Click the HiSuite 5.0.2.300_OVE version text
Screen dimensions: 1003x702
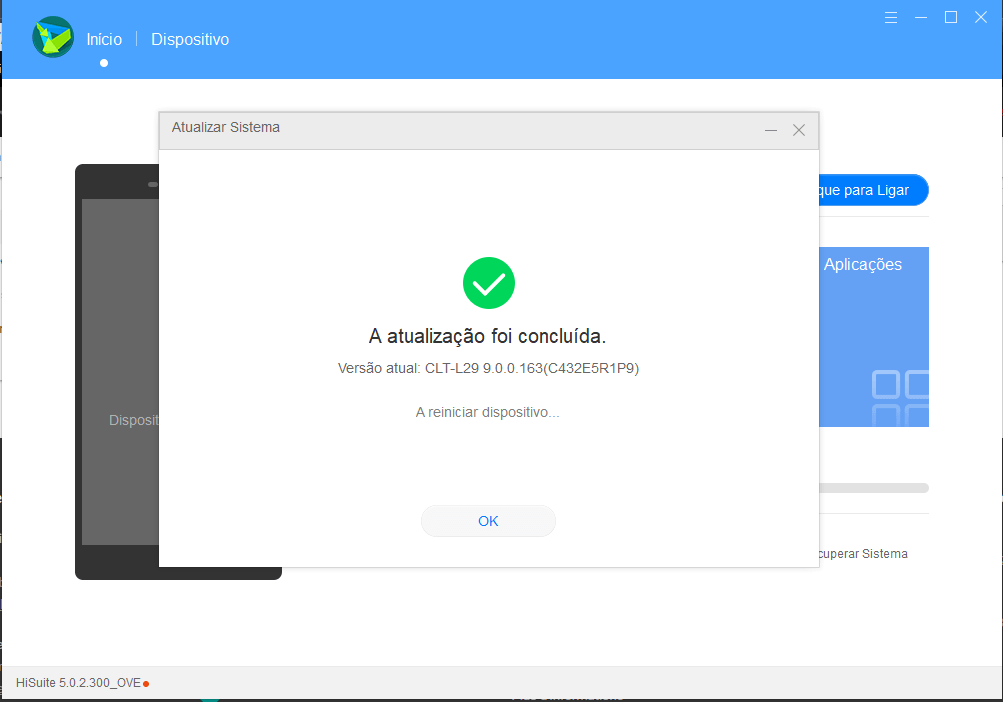(x=78, y=684)
